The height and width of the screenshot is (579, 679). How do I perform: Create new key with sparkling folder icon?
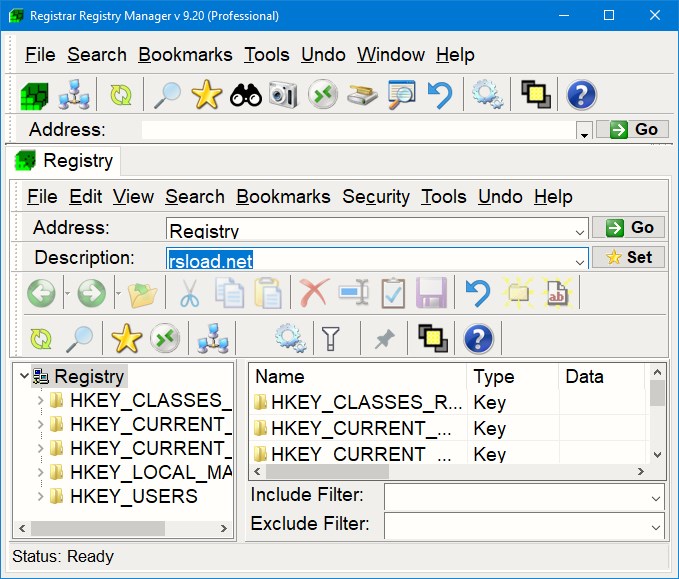coord(517,293)
